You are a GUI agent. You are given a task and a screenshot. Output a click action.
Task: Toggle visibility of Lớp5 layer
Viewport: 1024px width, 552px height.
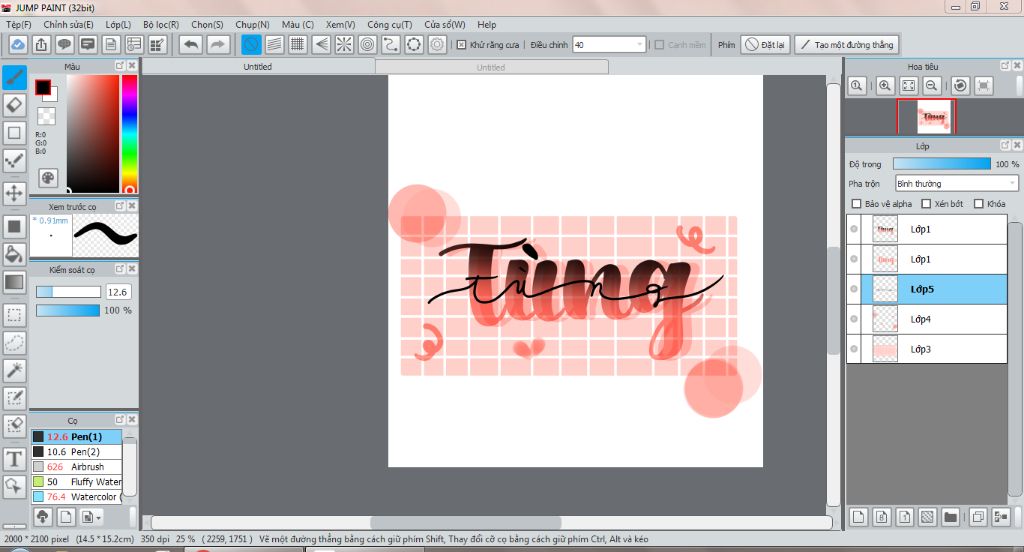pos(854,289)
